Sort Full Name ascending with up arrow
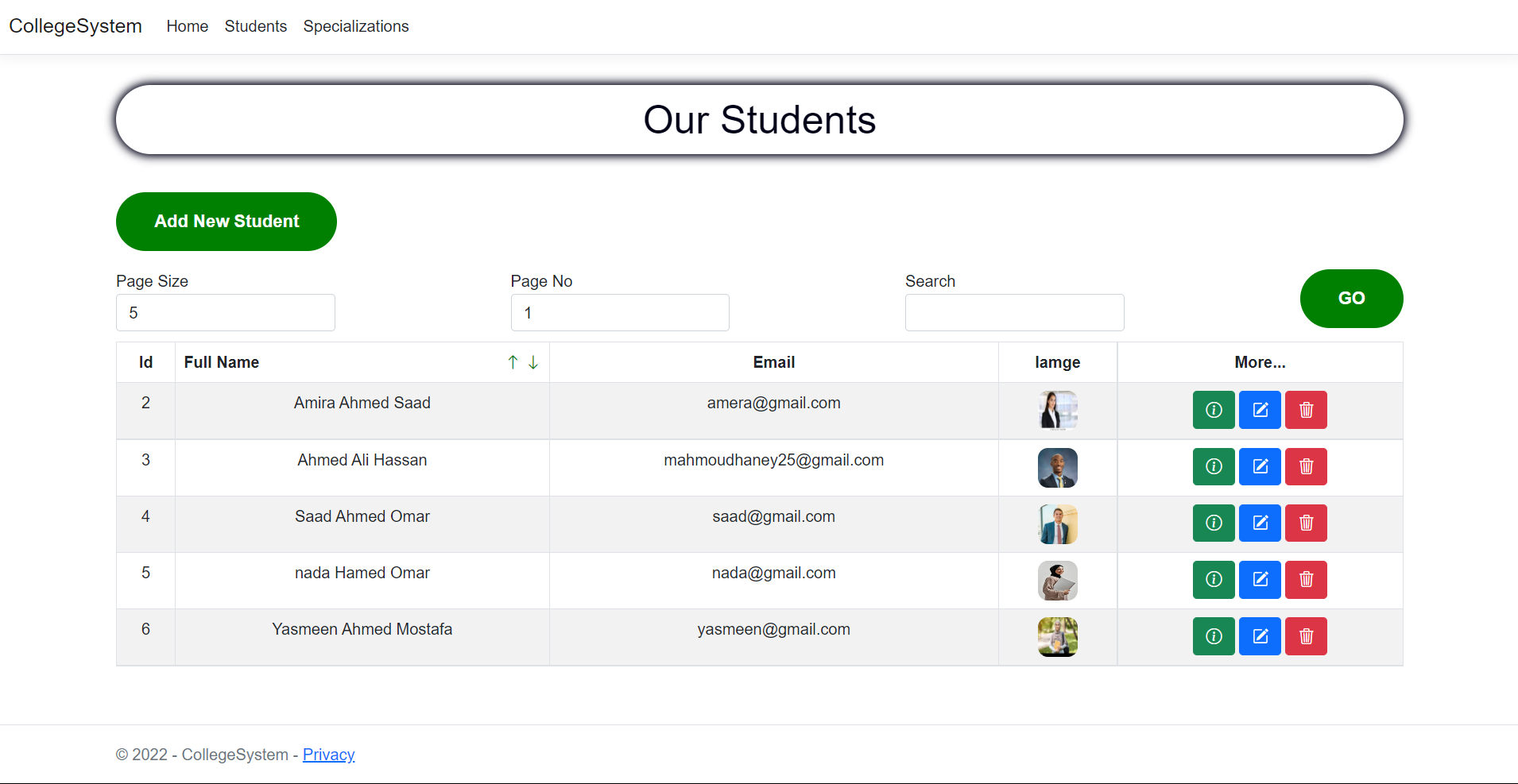Screen dimensions: 1518x784 tap(513, 362)
